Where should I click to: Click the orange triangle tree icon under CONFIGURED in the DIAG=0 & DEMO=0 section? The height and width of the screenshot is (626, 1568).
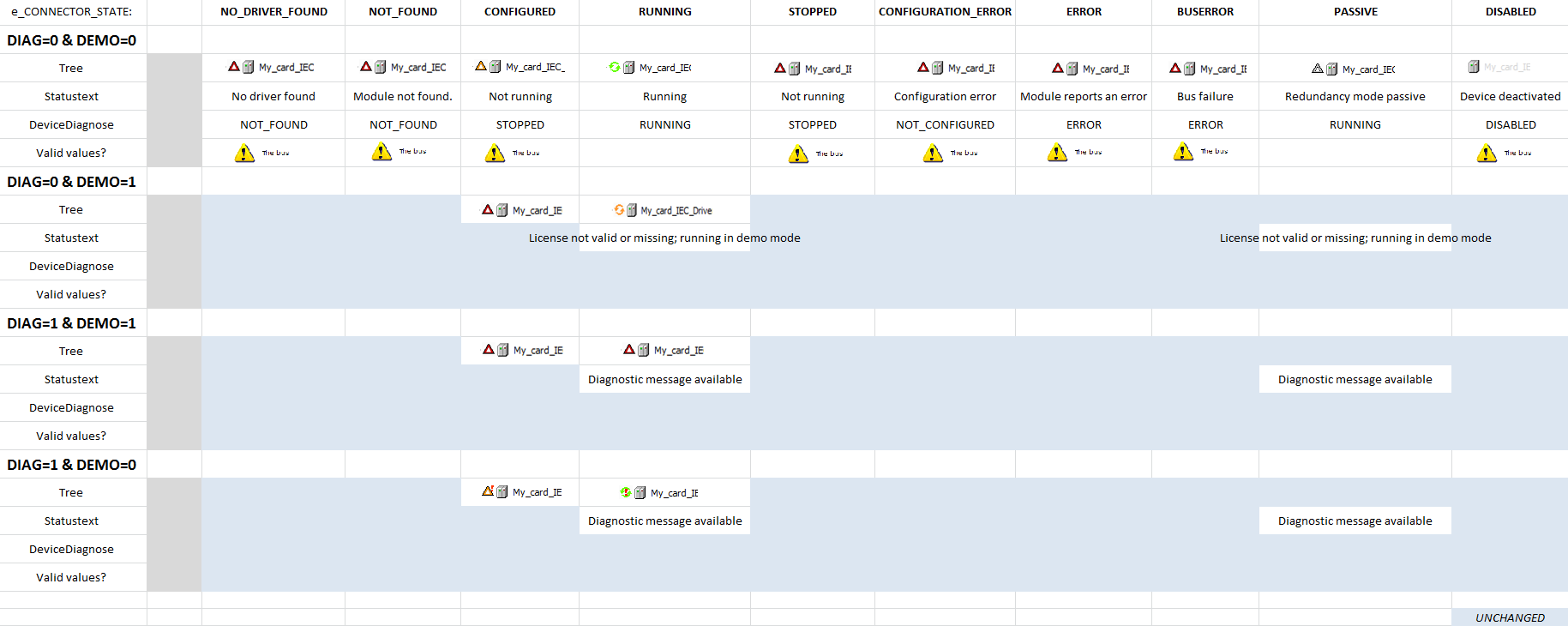point(481,66)
